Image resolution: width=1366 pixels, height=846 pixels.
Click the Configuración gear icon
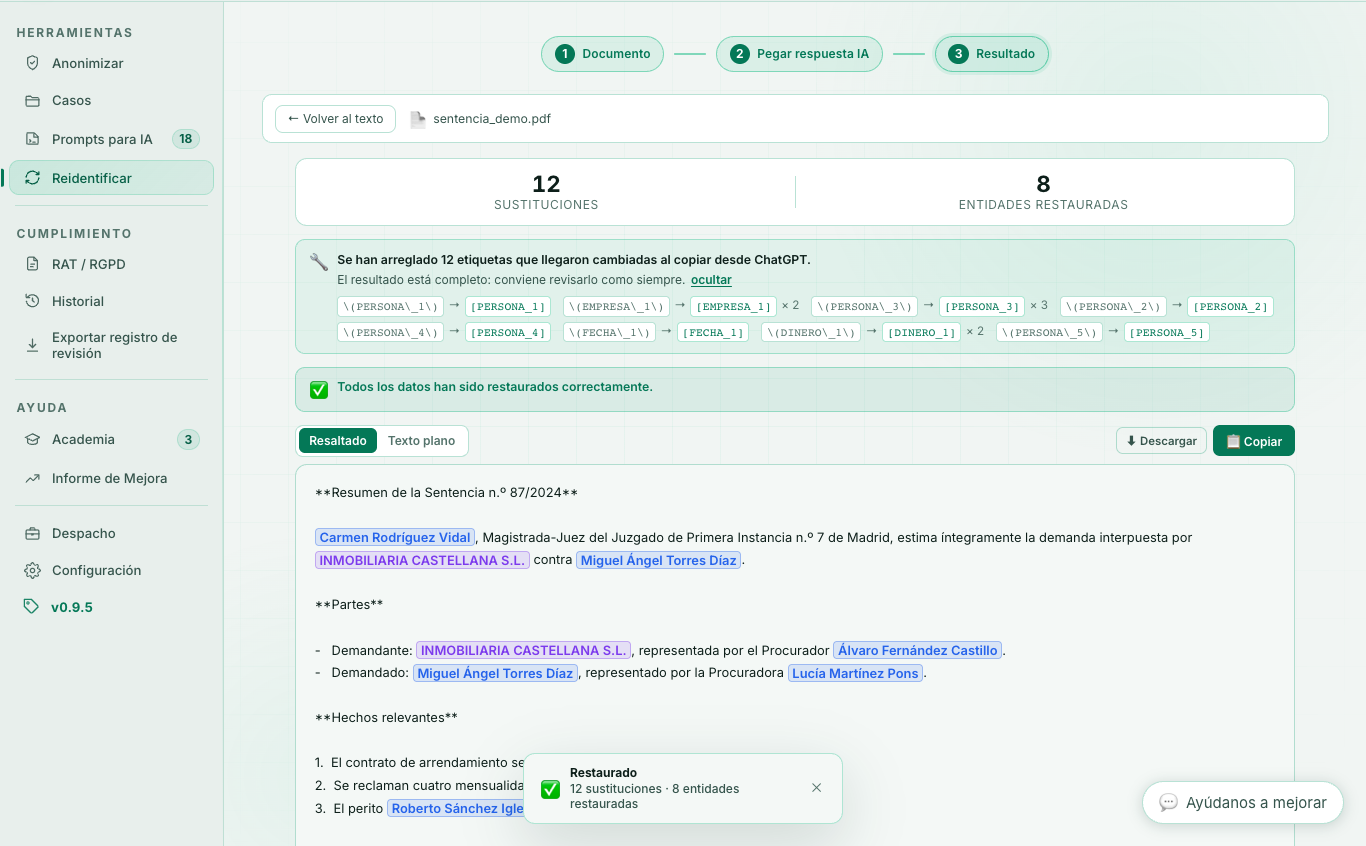click(33, 570)
